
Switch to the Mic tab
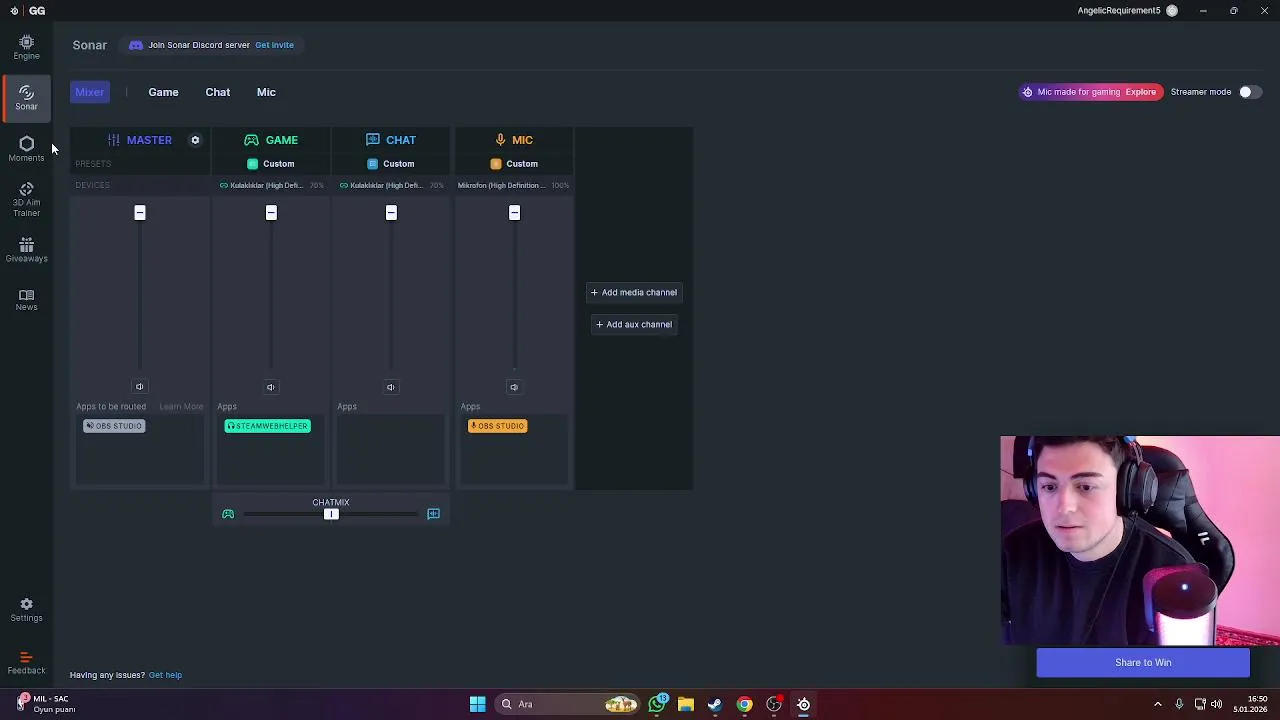pyautogui.click(x=266, y=92)
